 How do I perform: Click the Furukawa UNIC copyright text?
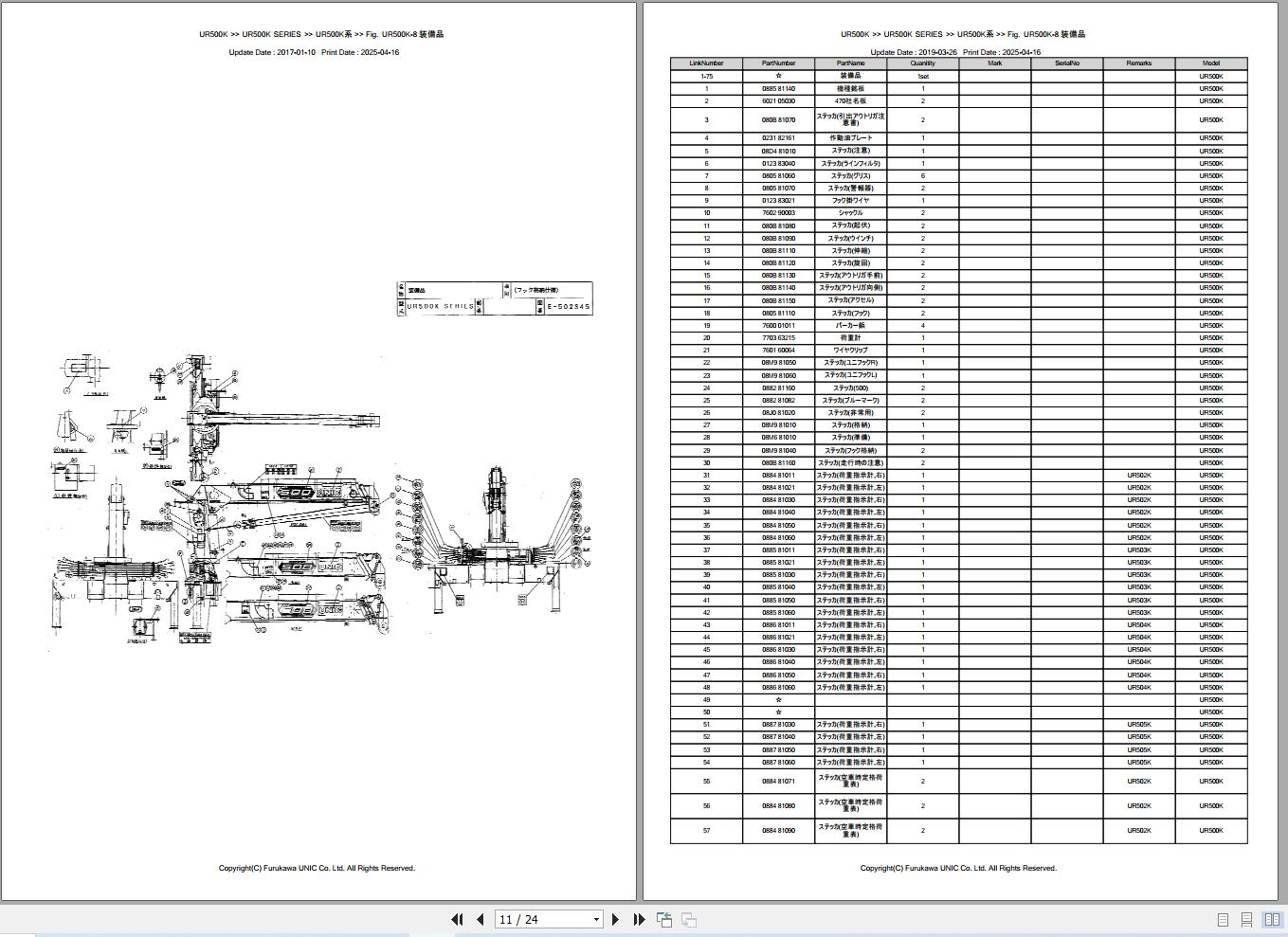317,867
